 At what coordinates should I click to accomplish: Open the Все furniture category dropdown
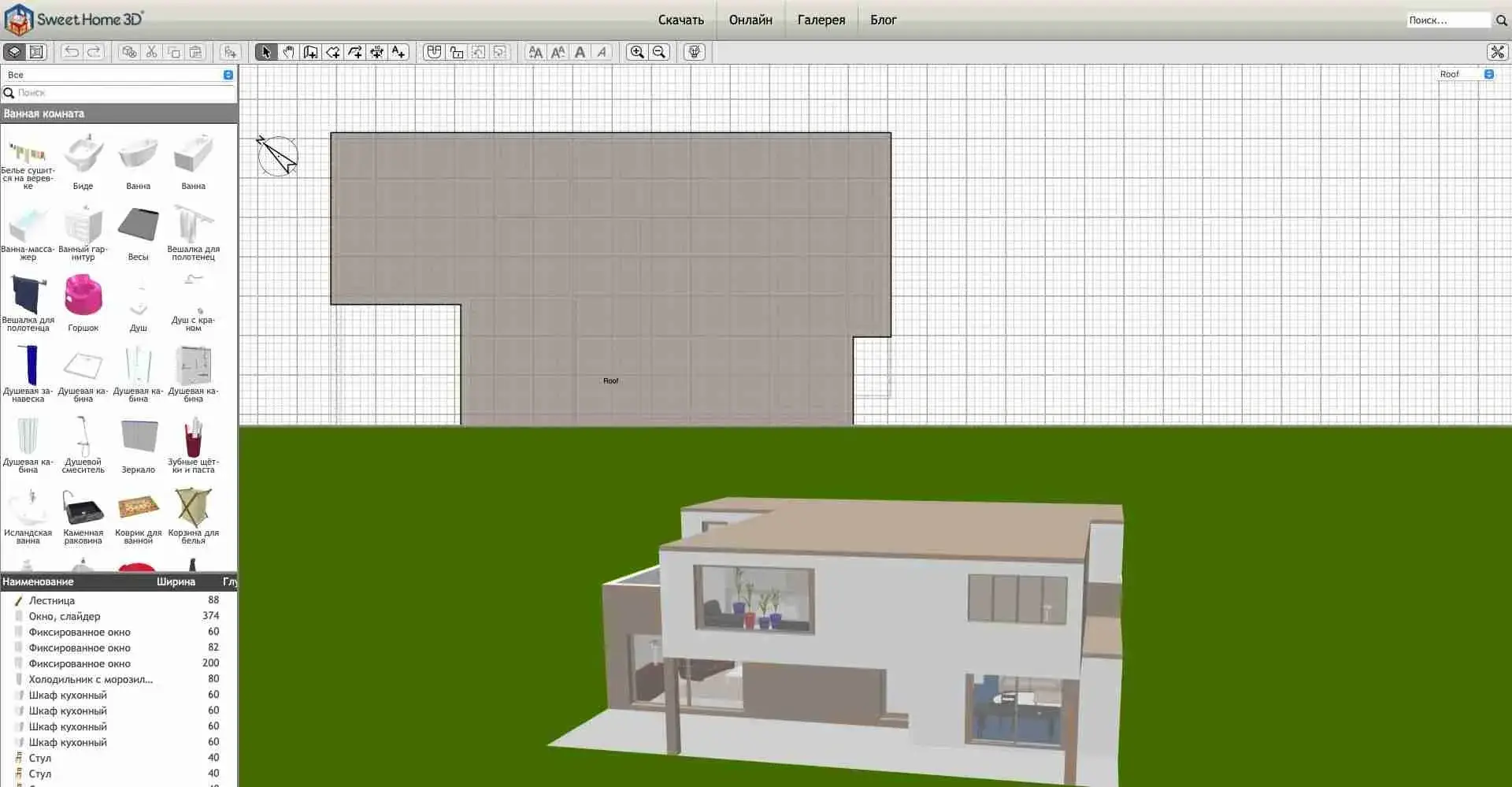coord(119,75)
